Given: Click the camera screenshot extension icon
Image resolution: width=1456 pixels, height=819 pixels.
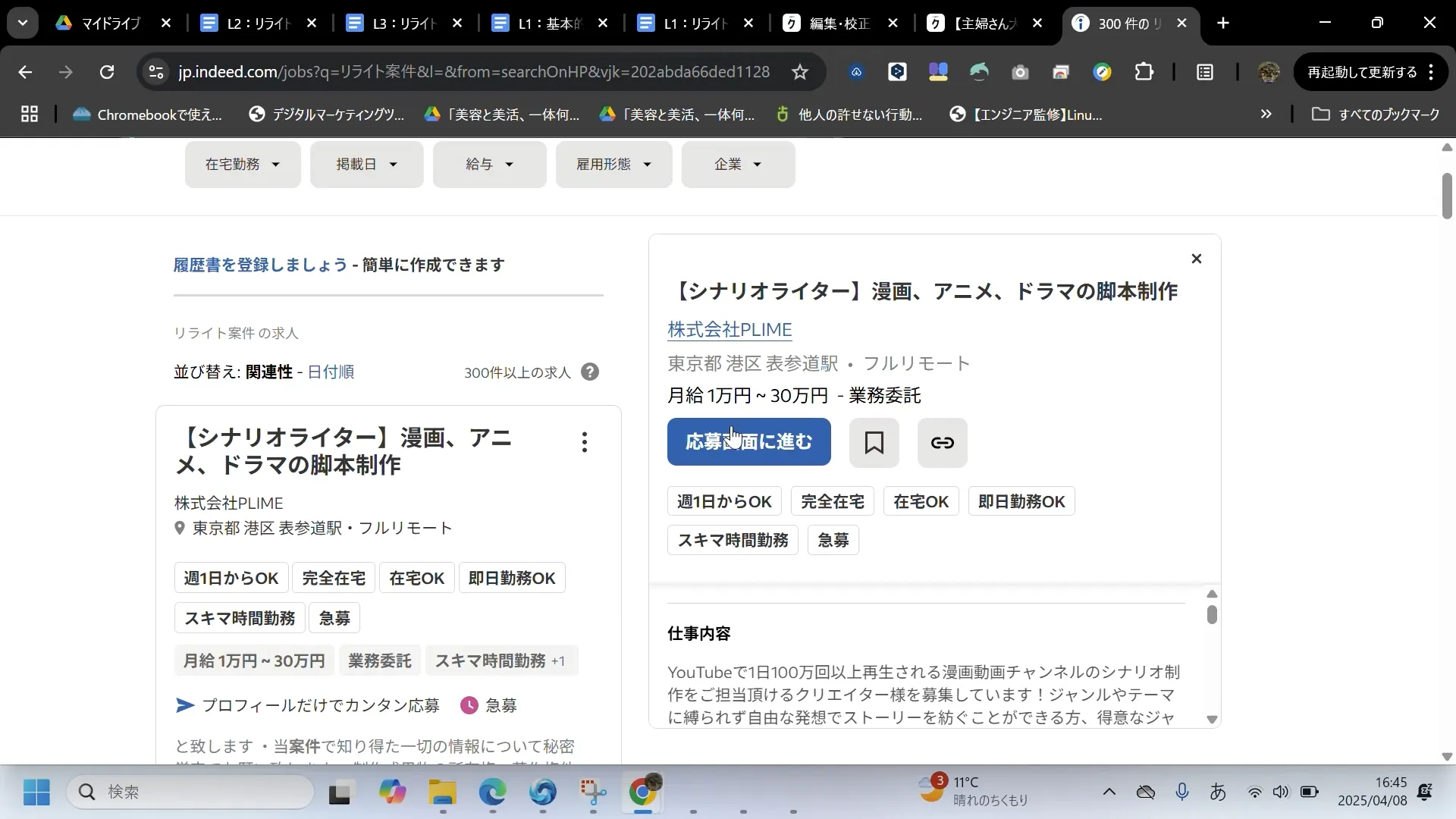Looking at the screenshot, I should click(1020, 71).
